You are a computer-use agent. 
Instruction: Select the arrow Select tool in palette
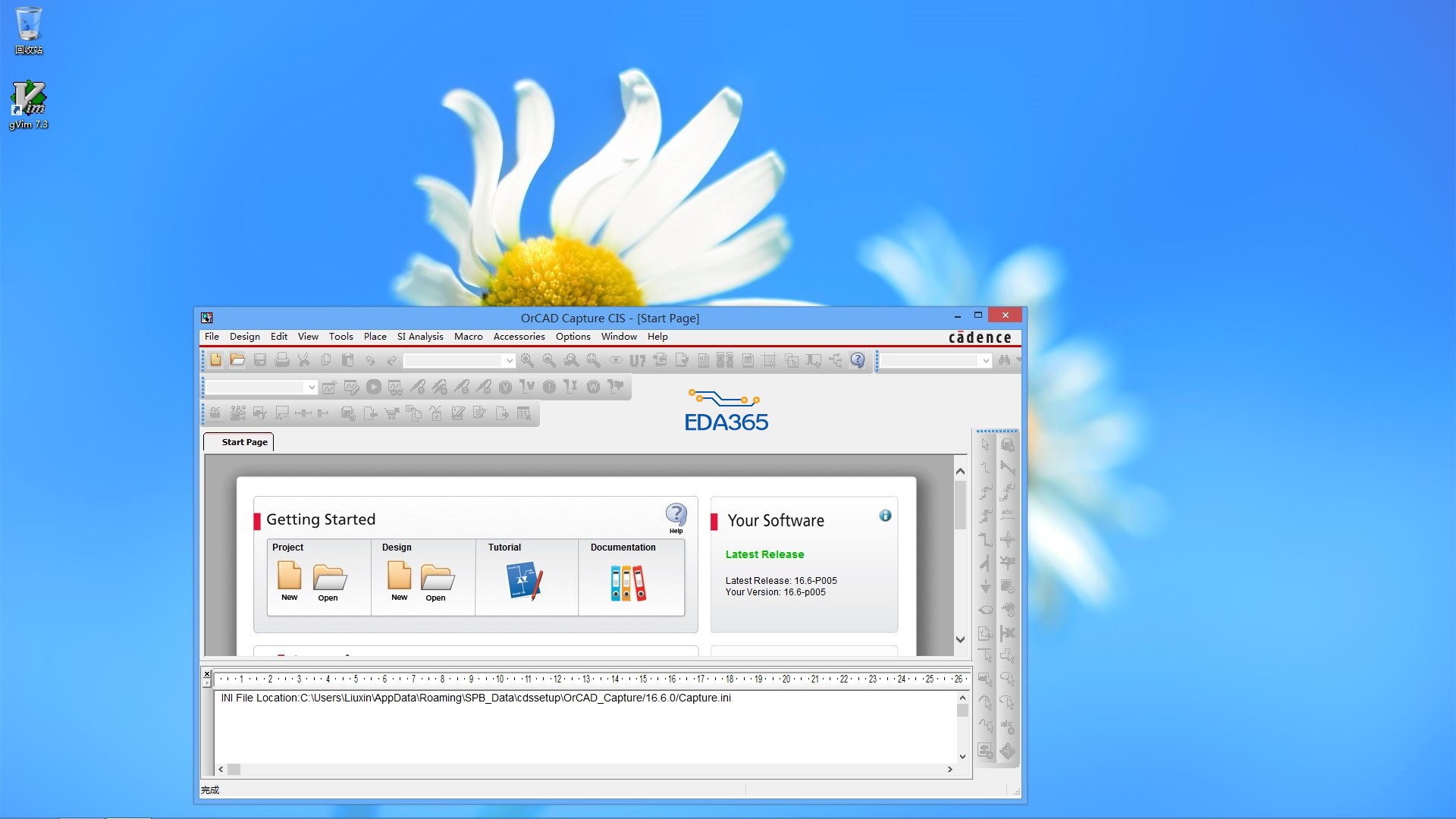(985, 445)
